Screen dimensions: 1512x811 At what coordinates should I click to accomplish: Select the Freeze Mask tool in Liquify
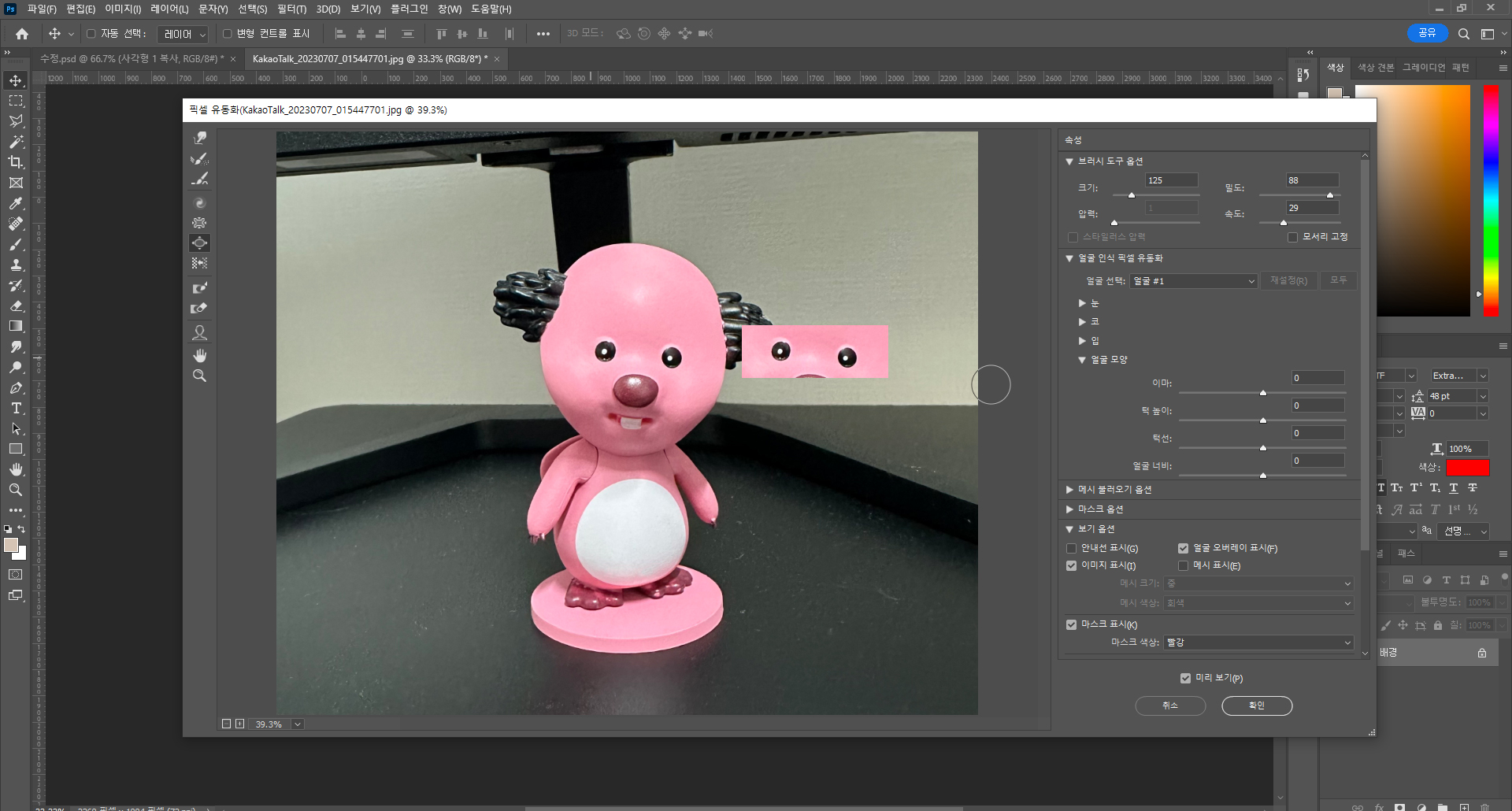(200, 287)
